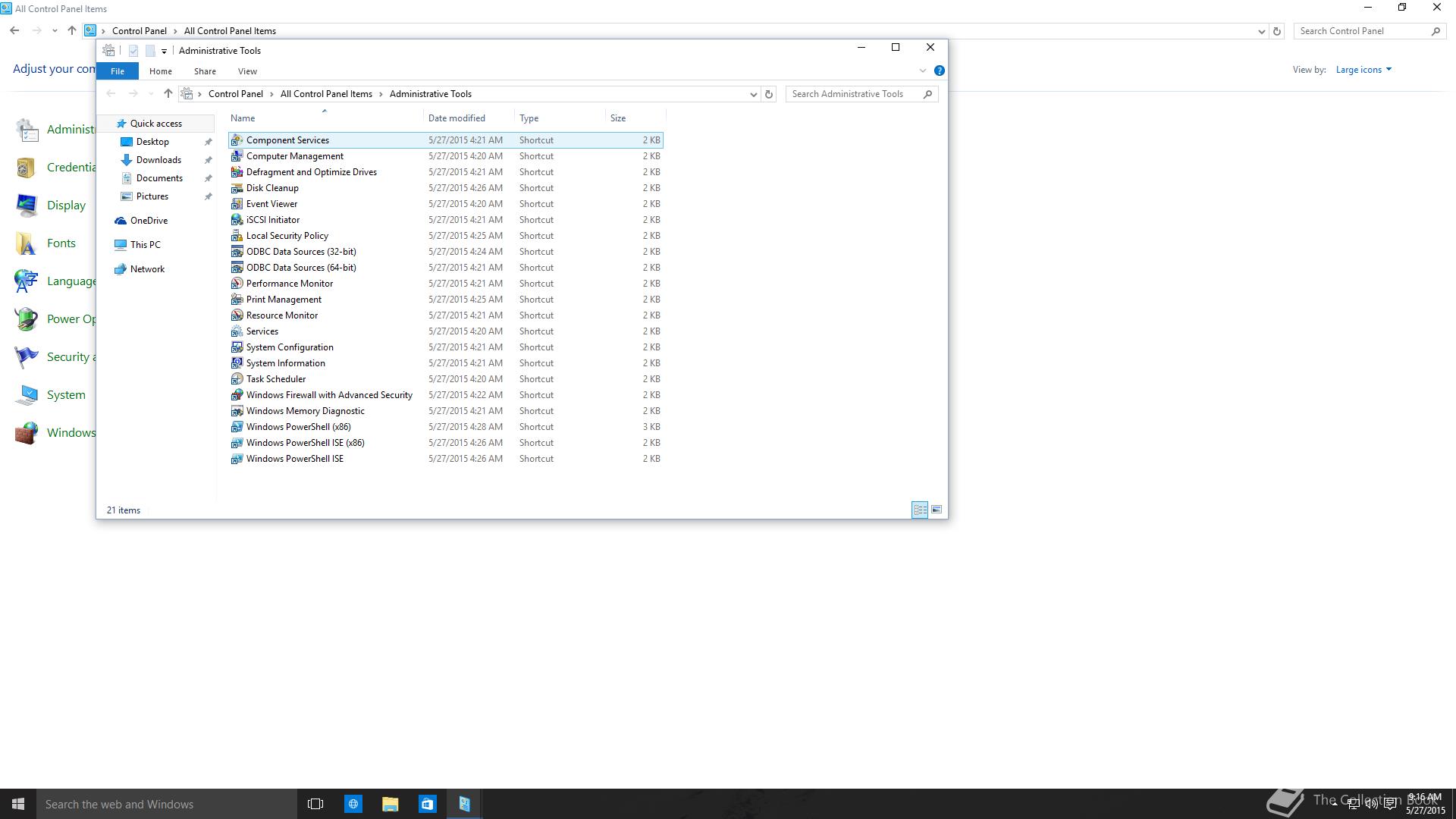Select the Computer Management icon
Image resolution: width=1456 pixels, height=819 pixels.
pyautogui.click(x=237, y=156)
